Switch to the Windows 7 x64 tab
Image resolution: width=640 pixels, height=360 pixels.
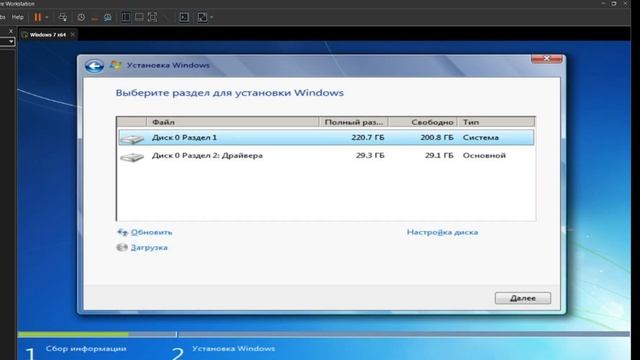(48, 35)
